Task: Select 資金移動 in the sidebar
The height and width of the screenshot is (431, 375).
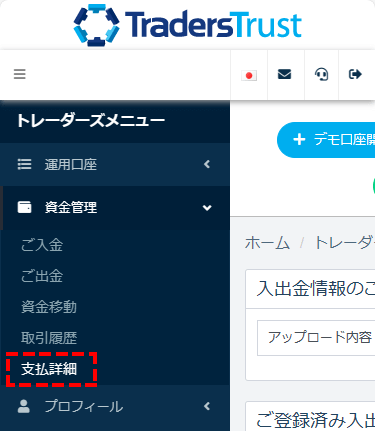Action: point(49,307)
